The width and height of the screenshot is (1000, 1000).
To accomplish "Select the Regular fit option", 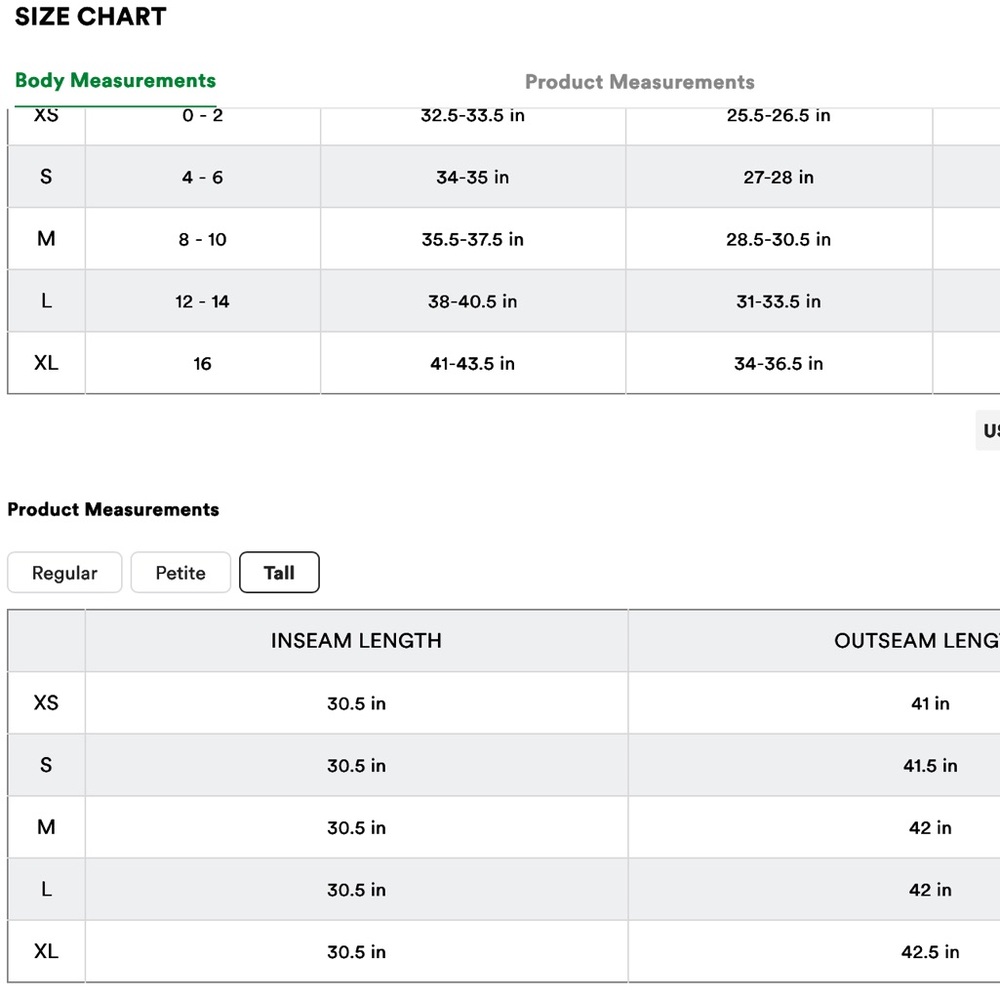I will (x=64, y=573).
